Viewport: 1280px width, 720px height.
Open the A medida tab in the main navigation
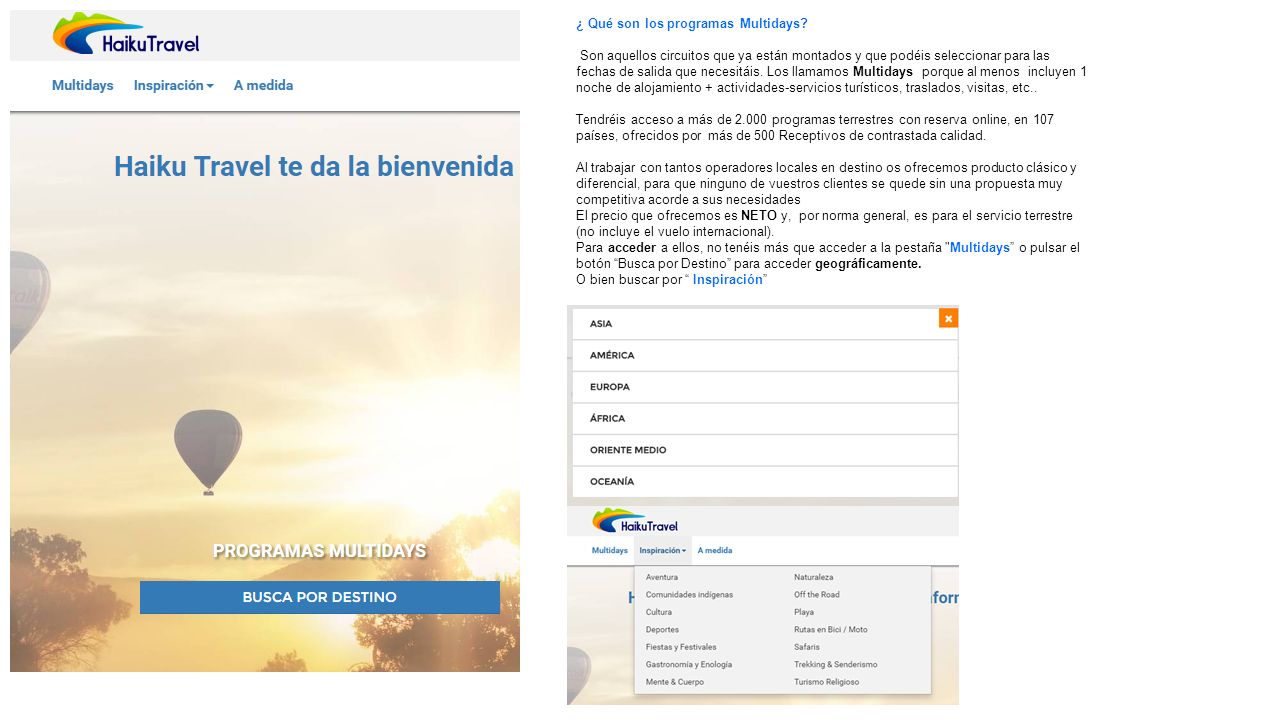coord(264,86)
